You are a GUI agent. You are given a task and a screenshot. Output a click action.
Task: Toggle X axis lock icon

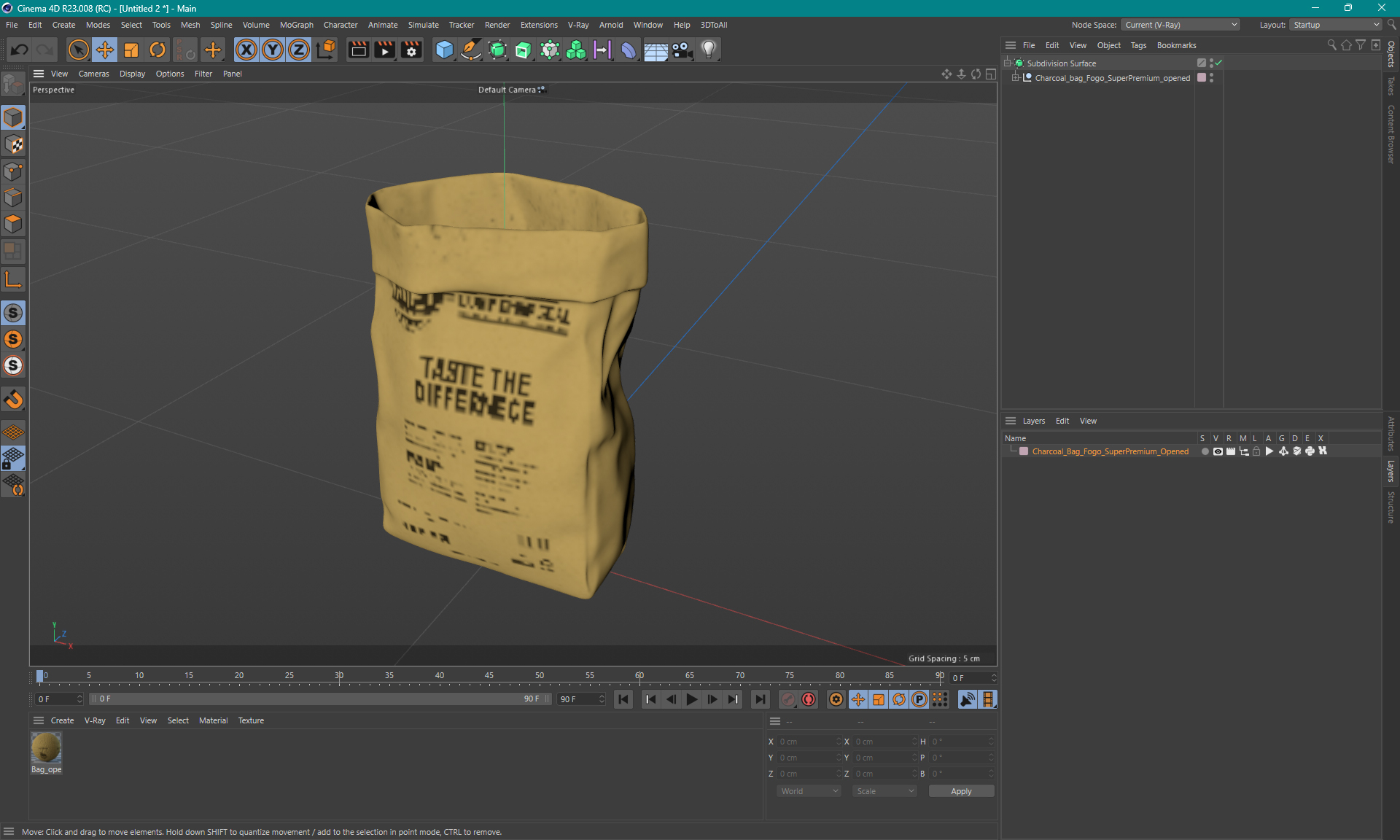pos(246,50)
